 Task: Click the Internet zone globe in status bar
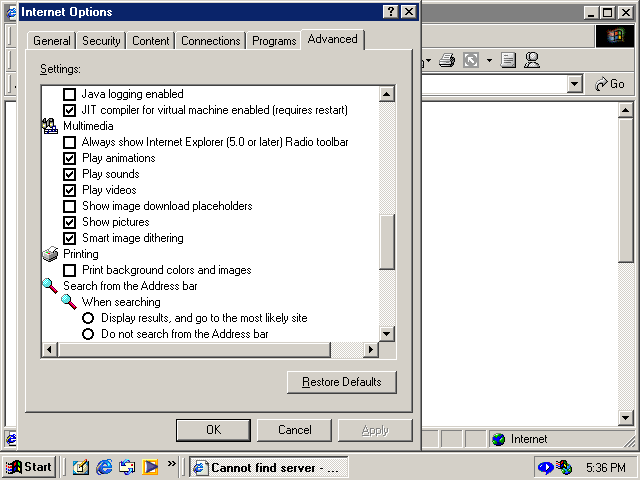coord(498,439)
